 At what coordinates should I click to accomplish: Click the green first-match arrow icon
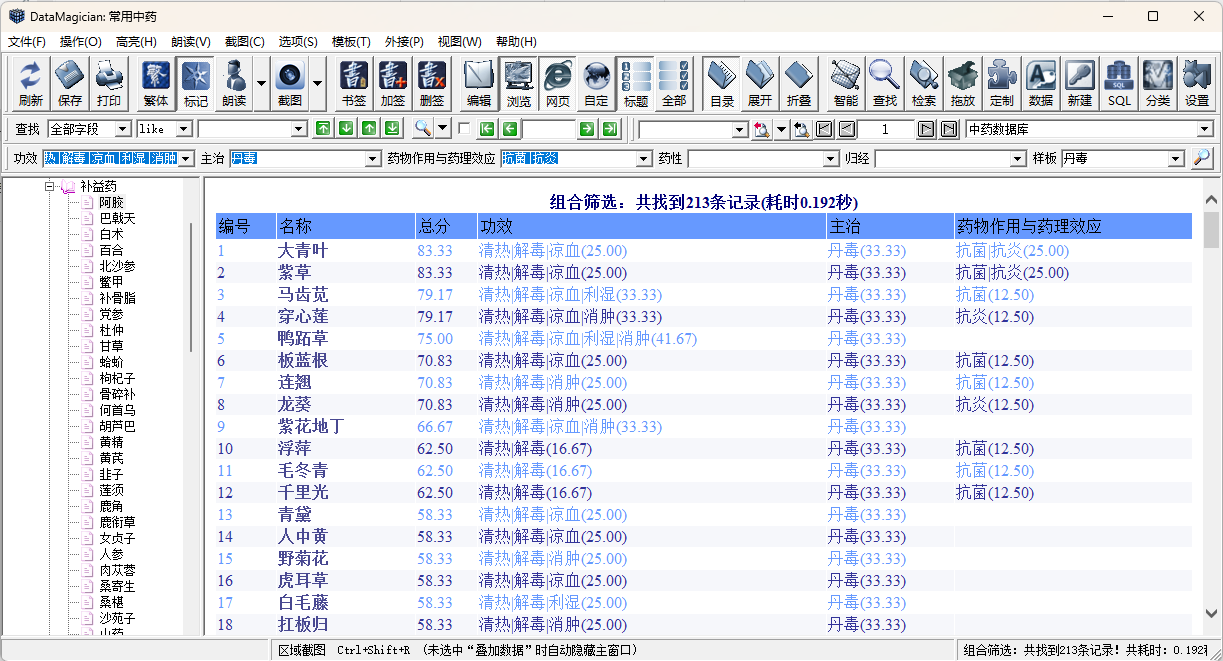coord(487,129)
